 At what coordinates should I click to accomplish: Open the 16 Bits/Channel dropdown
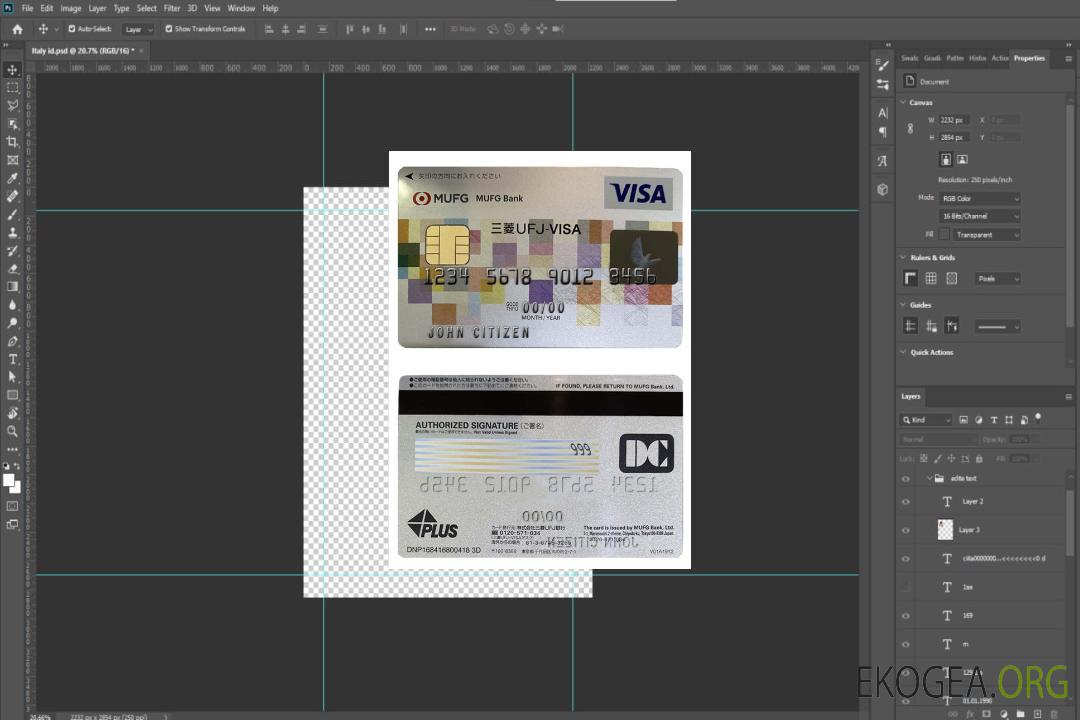(x=979, y=216)
